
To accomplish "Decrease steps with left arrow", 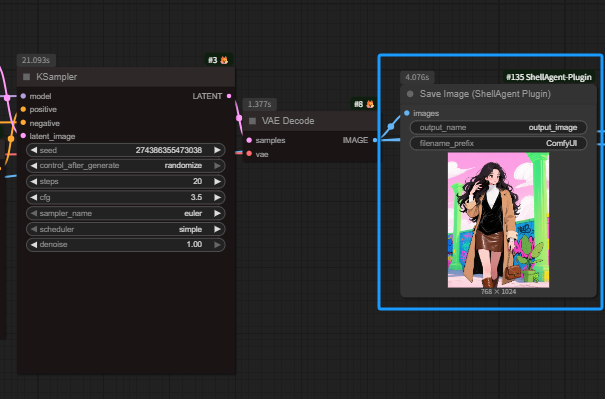I will 34,182.
